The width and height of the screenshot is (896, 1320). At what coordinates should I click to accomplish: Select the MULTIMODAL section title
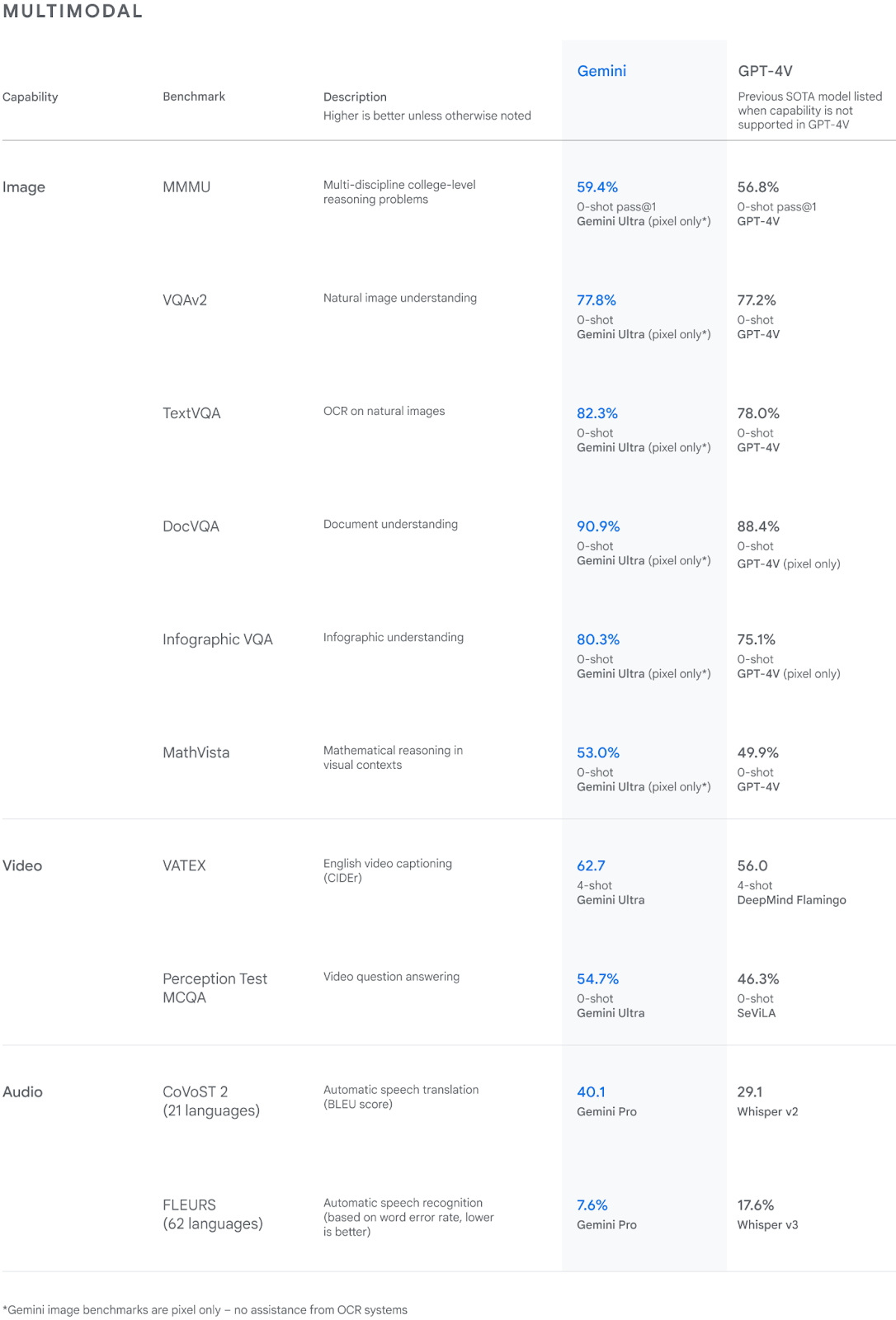click(73, 12)
